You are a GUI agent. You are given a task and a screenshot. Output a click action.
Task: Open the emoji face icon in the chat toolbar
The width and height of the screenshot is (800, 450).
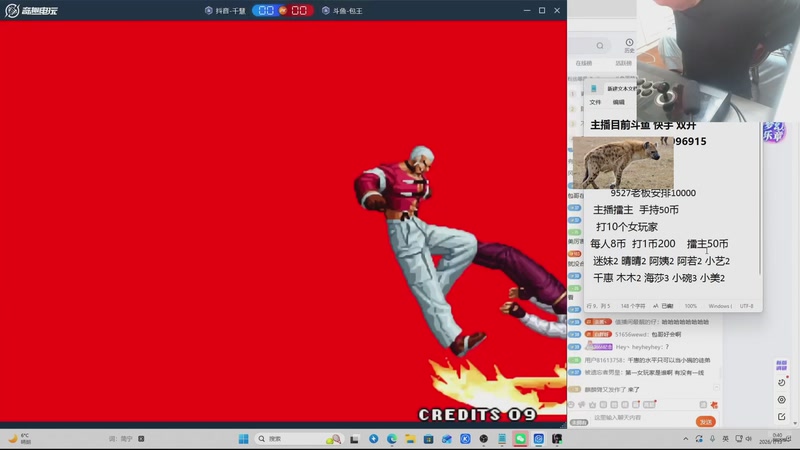click(x=571, y=405)
